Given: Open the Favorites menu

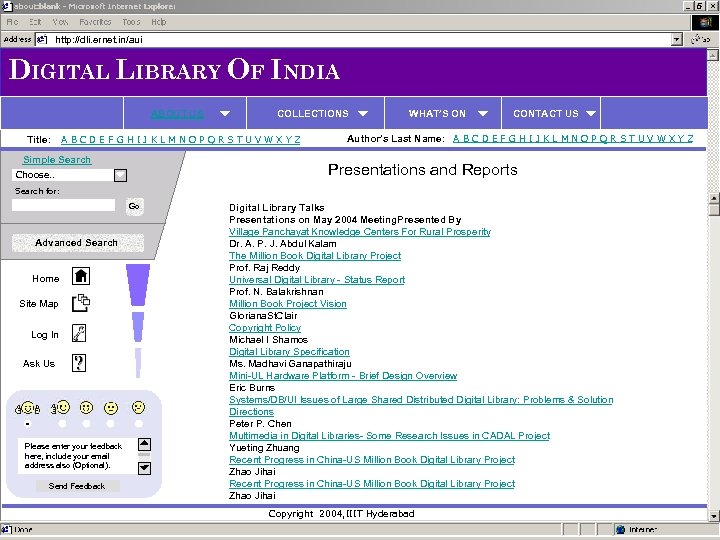Looking at the screenshot, I should [95, 22].
